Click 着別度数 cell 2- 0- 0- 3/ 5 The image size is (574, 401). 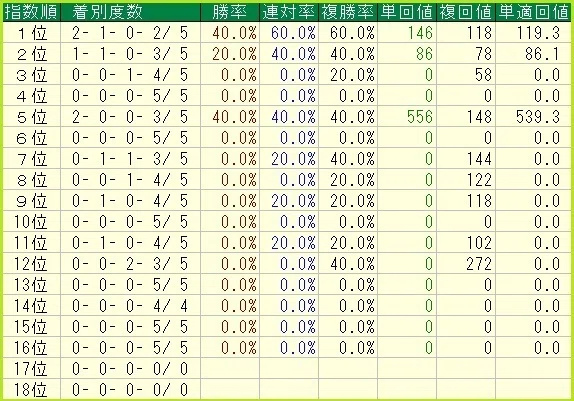coord(130,117)
